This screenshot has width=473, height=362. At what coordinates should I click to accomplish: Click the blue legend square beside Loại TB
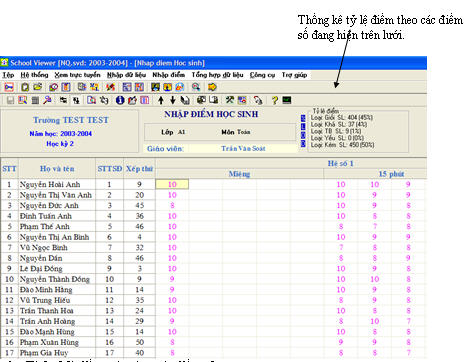coord(303,135)
